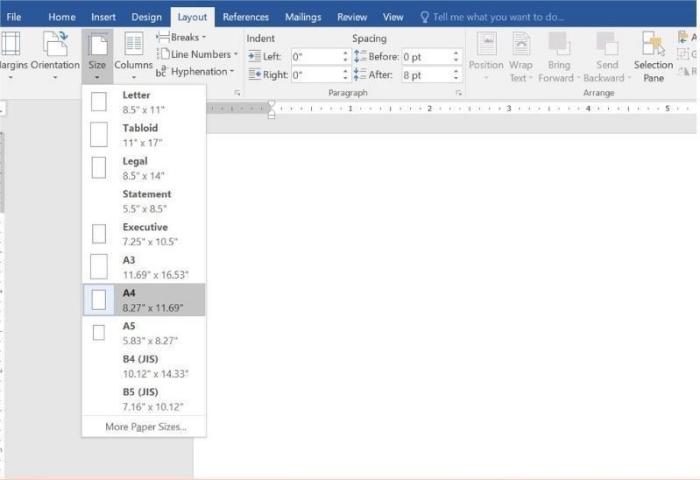Switch to the Design tab
The width and height of the screenshot is (700, 480).
(146, 17)
